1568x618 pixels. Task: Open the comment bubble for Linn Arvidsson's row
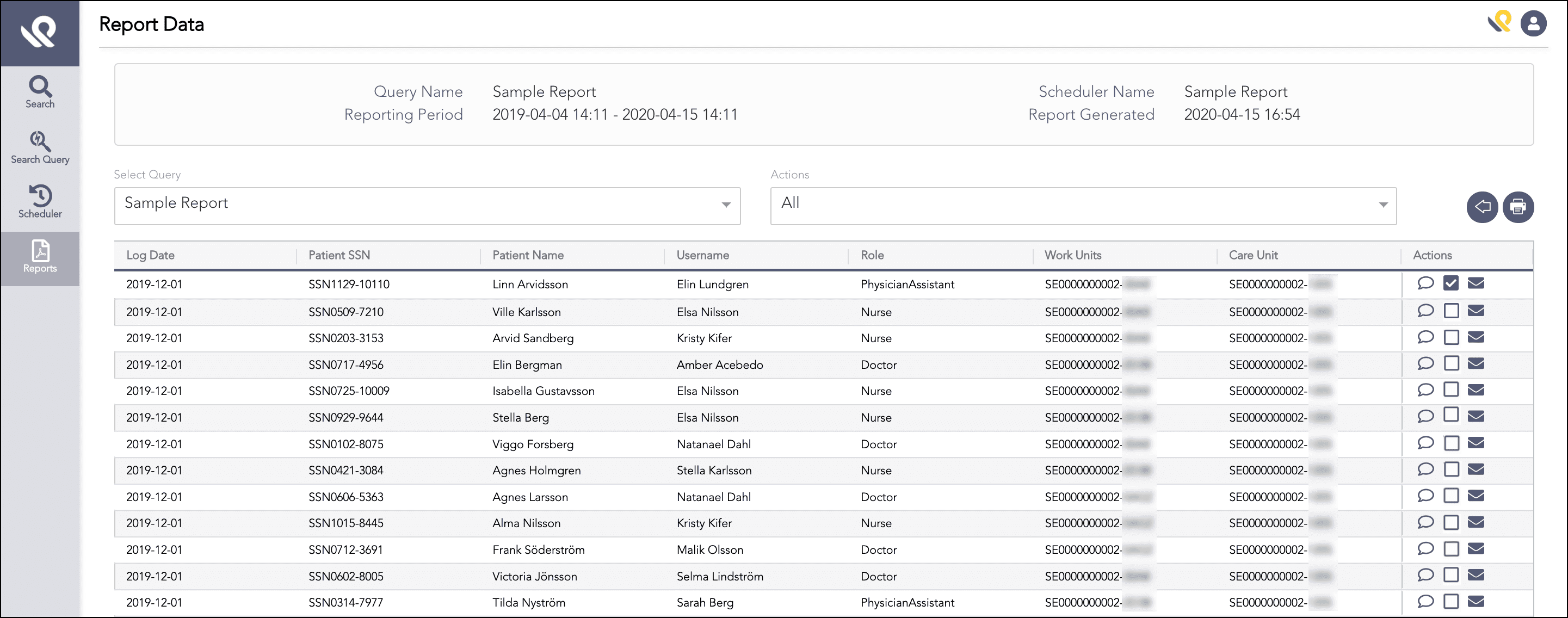[x=1426, y=283]
